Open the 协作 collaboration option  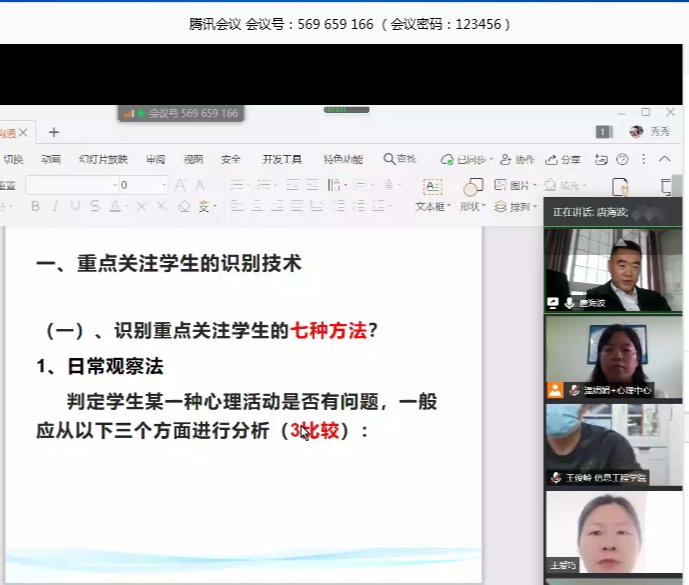[518, 159]
